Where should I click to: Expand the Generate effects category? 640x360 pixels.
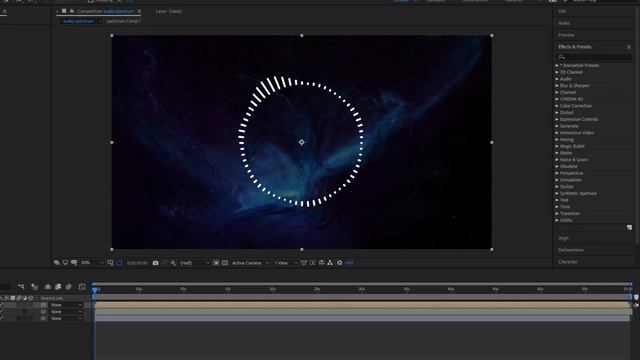[x=557, y=126]
